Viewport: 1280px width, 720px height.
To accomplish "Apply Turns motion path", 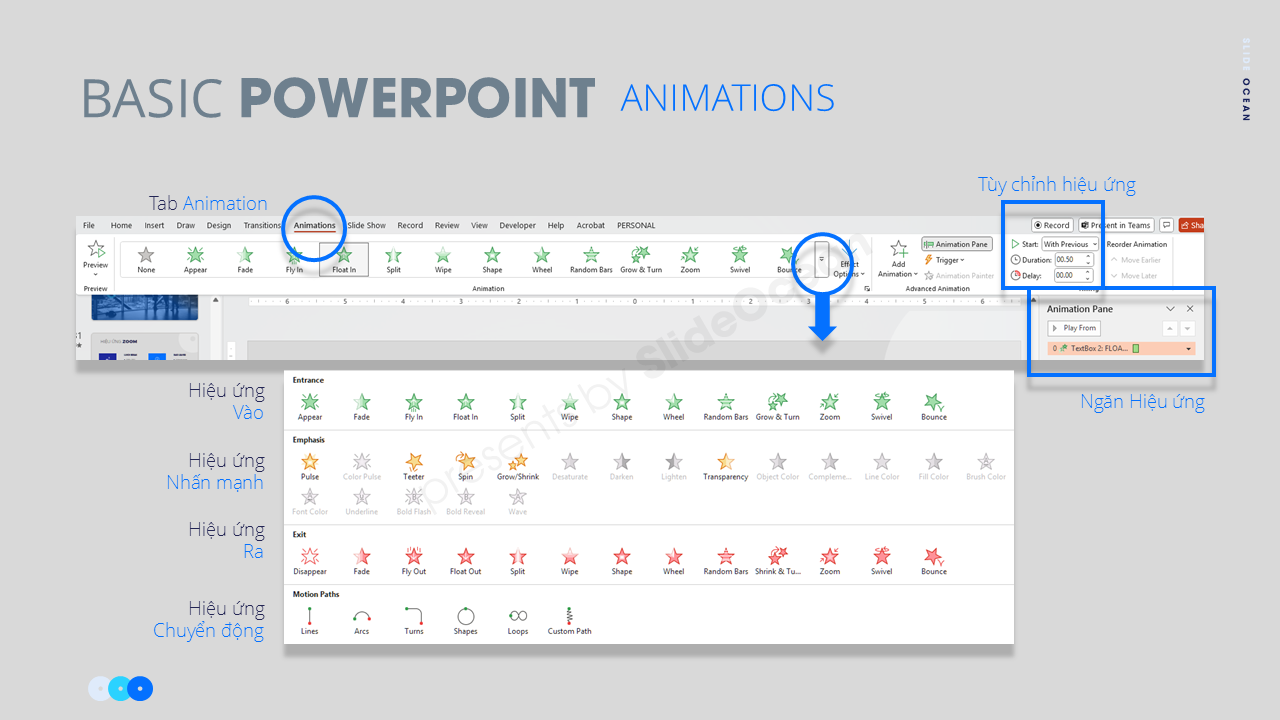I will [x=414, y=621].
